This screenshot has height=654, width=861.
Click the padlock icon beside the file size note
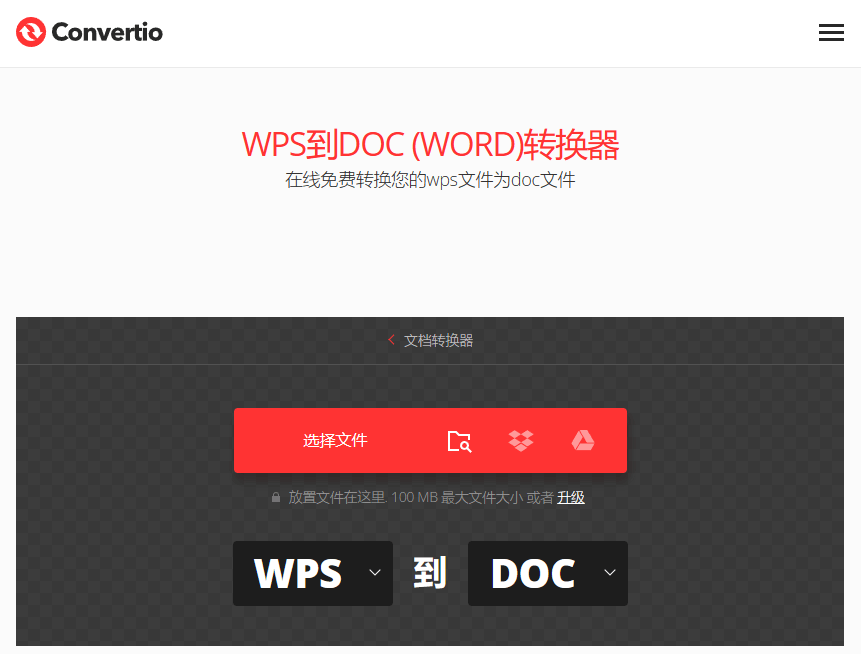(x=276, y=497)
